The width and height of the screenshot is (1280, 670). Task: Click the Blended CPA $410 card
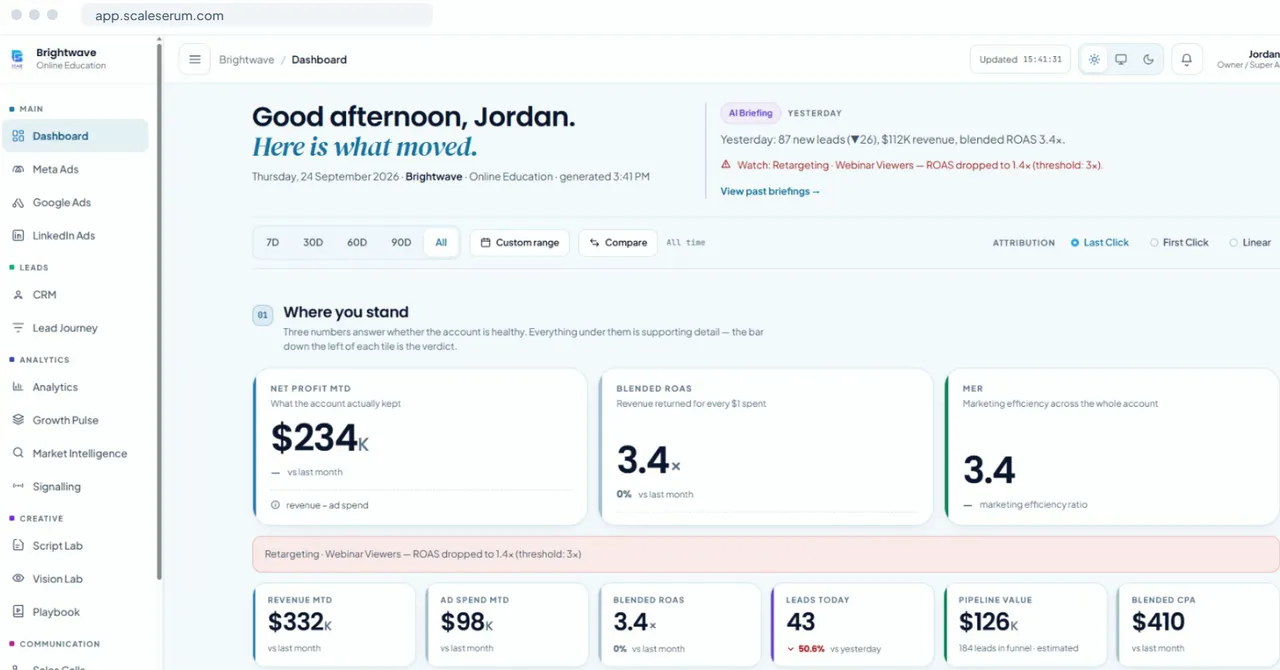pyautogui.click(x=1198, y=624)
